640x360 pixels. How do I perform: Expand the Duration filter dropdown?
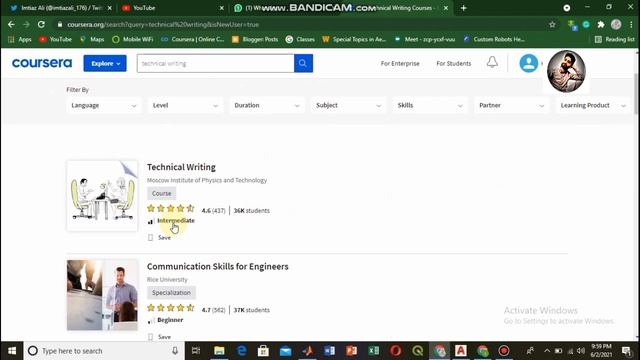click(x=267, y=105)
